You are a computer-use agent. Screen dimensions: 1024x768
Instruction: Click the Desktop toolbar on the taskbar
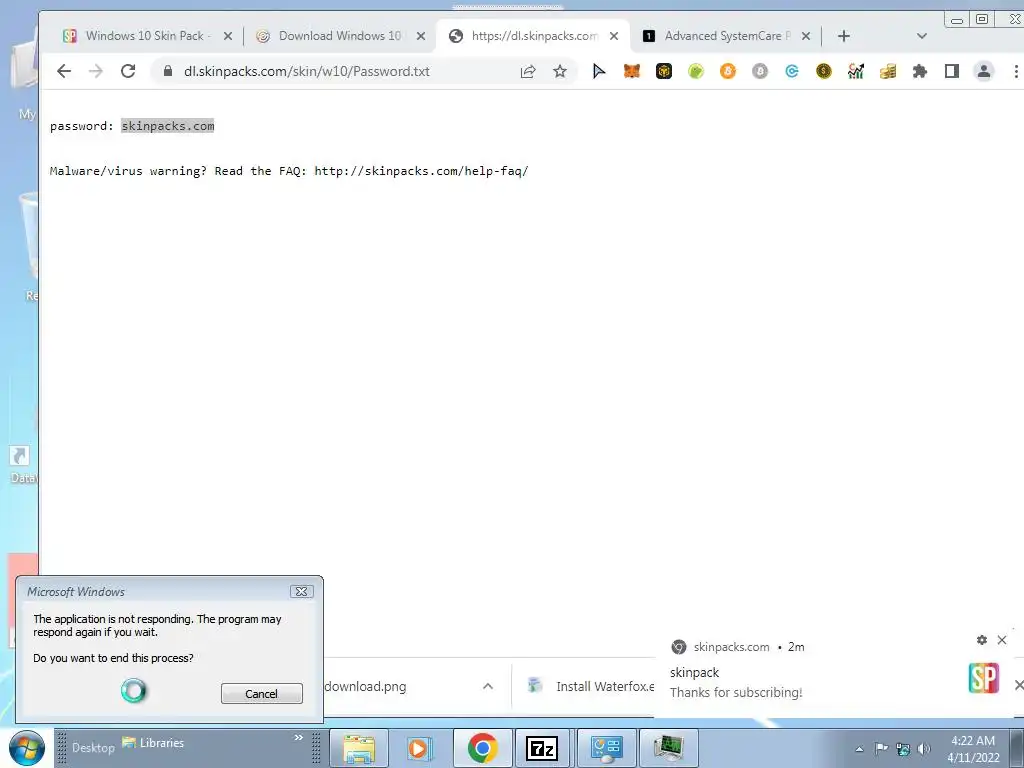coord(93,748)
